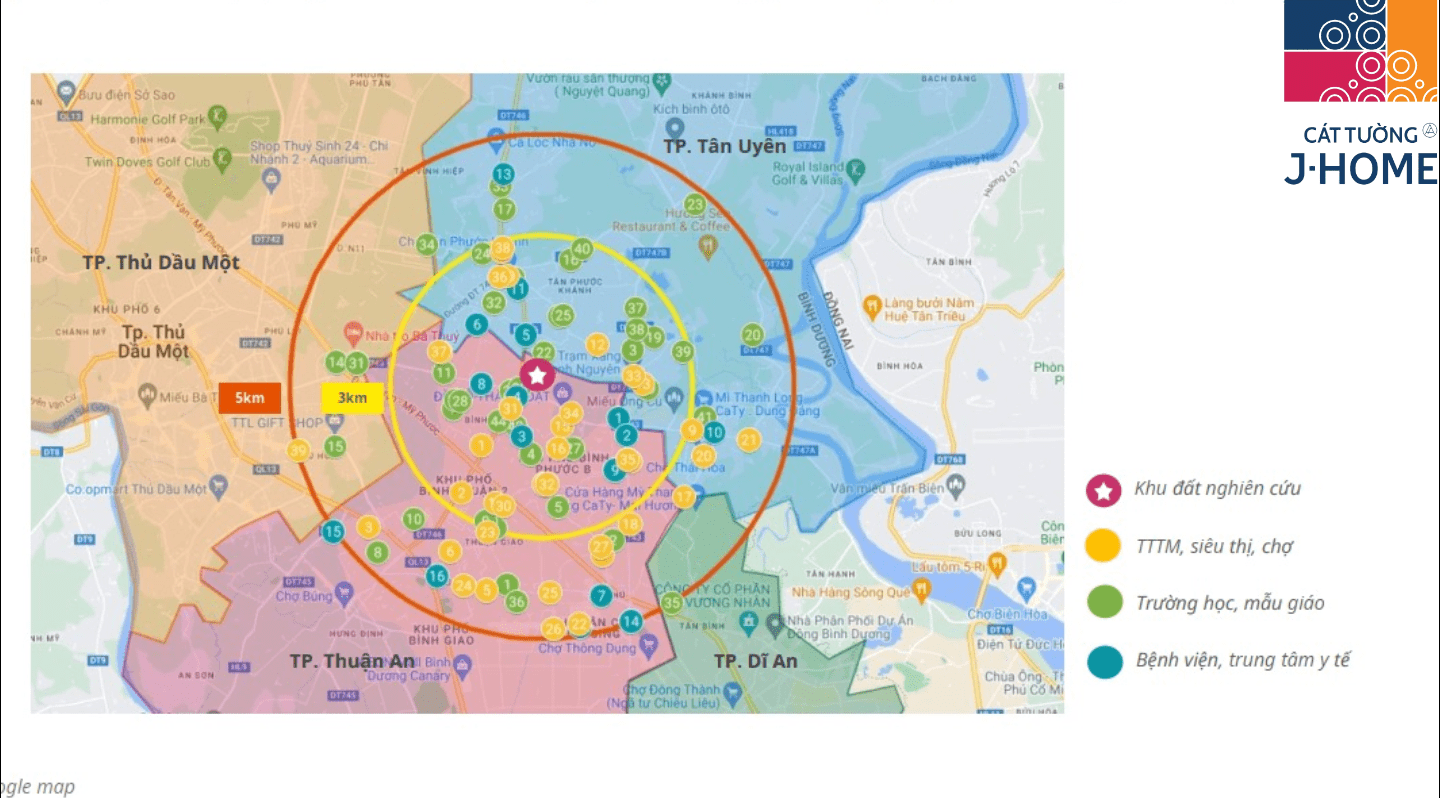
Task: Select teal hospital marker number 2
Action: click(x=626, y=435)
